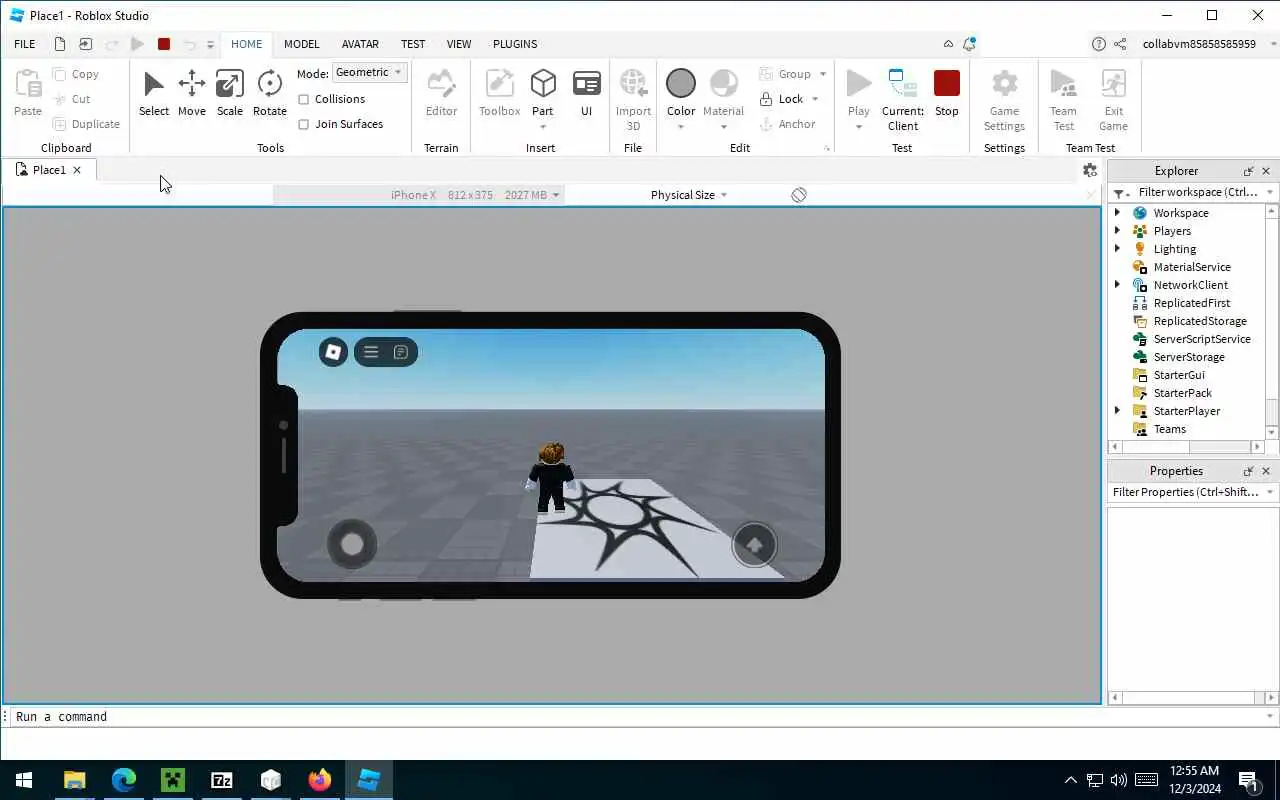The height and width of the screenshot is (800, 1280).
Task: Tap the mobile jump button
Action: [x=755, y=545]
